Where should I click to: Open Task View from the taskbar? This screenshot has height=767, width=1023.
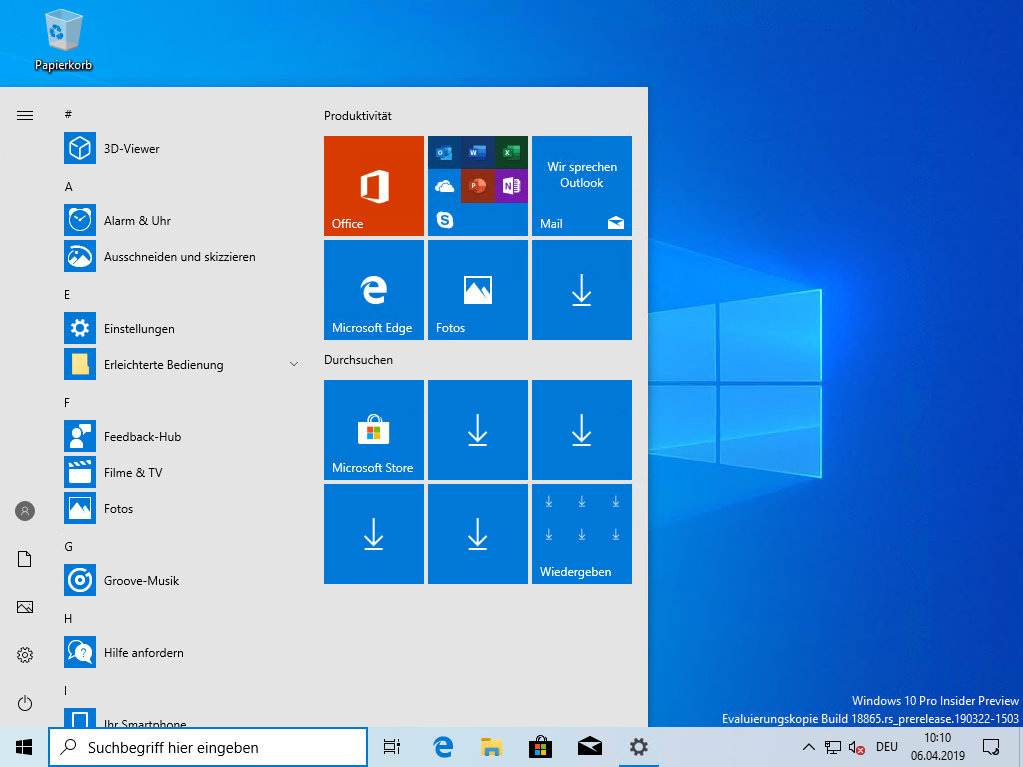(391, 747)
